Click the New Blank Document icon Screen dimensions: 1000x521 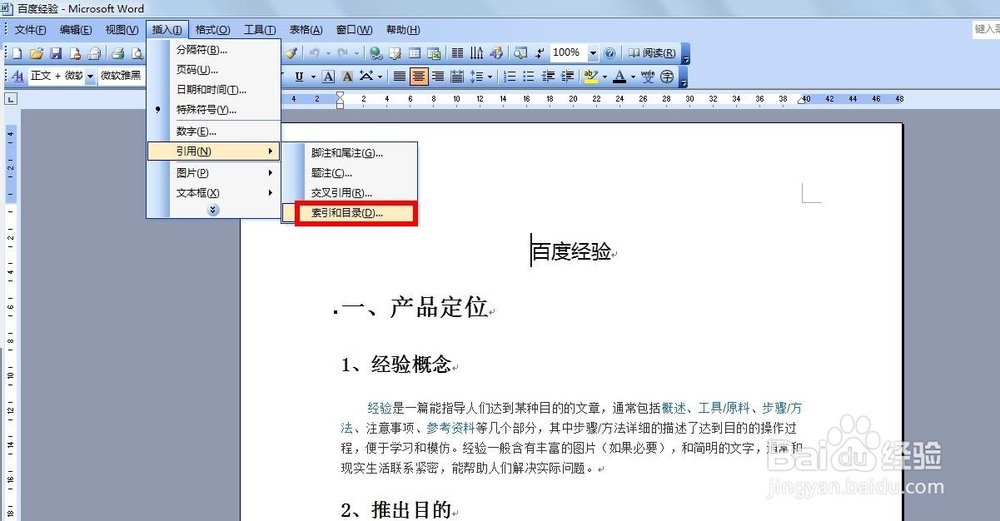17,54
